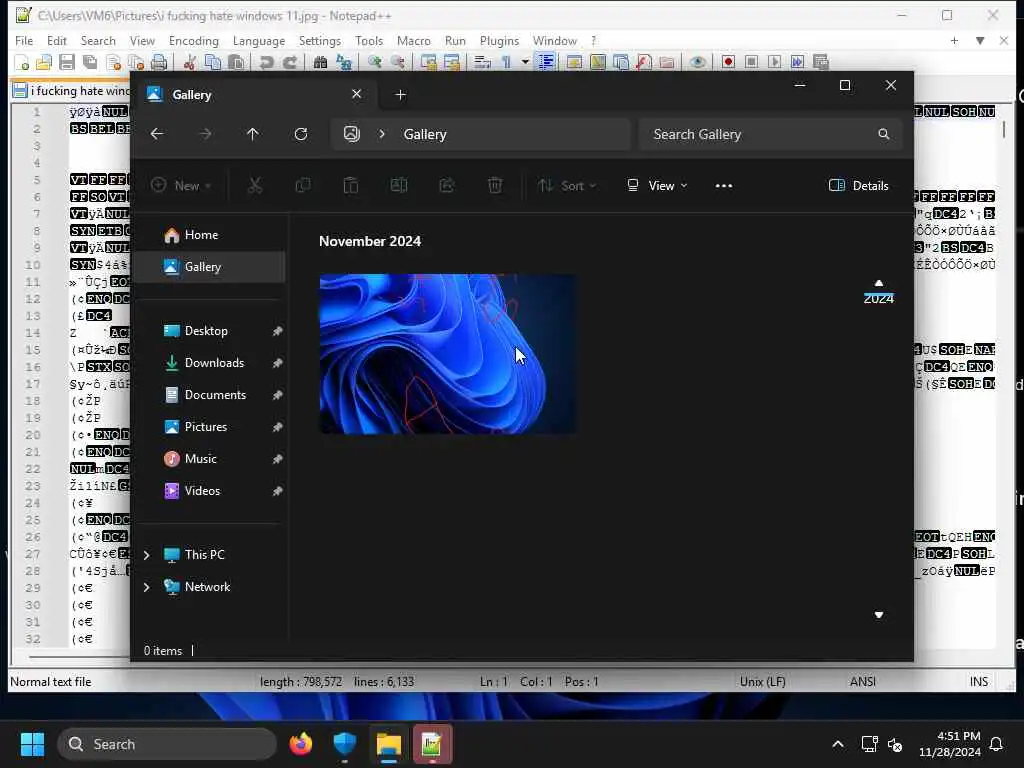Click Undo icon in Notepad++ toolbar

tap(266, 62)
